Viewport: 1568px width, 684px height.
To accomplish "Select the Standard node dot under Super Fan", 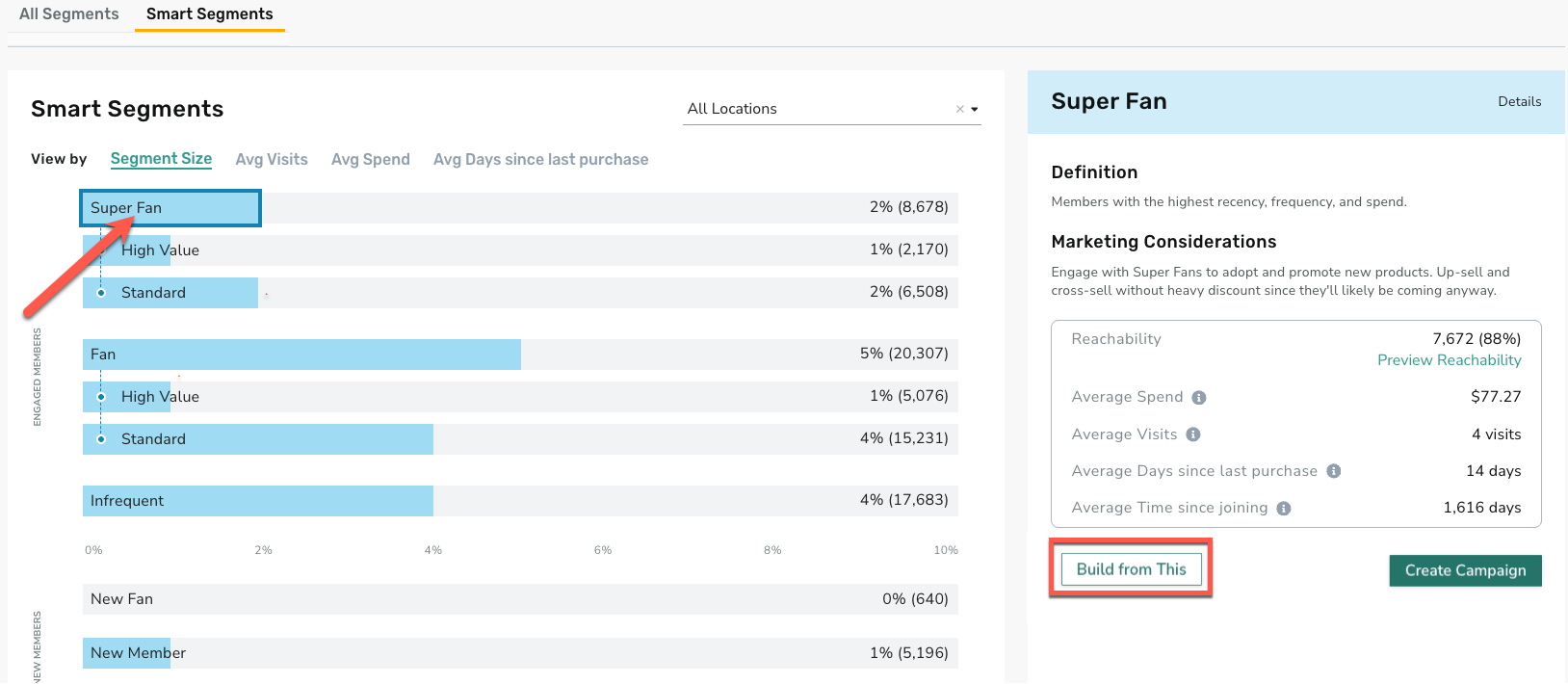I will 101,293.
